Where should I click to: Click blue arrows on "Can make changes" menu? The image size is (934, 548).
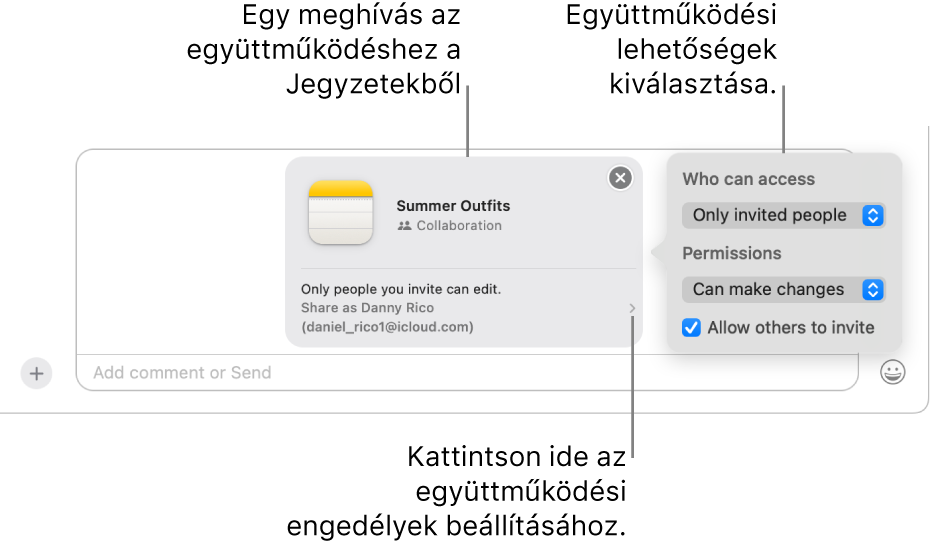coord(873,289)
